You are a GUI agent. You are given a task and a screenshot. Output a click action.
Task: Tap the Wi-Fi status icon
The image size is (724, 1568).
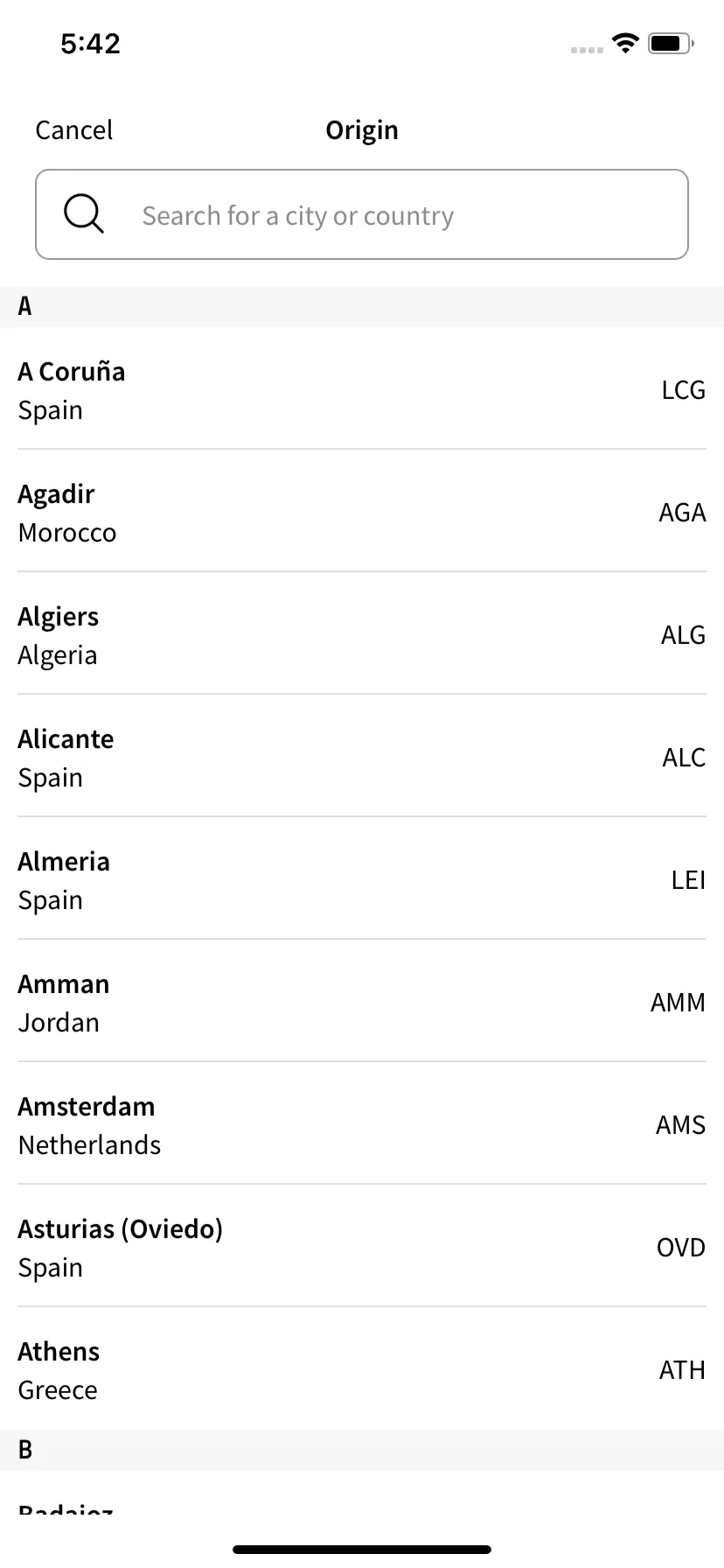point(625,43)
